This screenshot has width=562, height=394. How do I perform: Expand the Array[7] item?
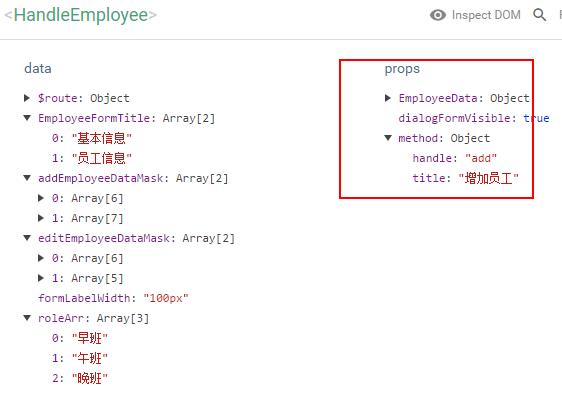pyautogui.click(x=41, y=218)
